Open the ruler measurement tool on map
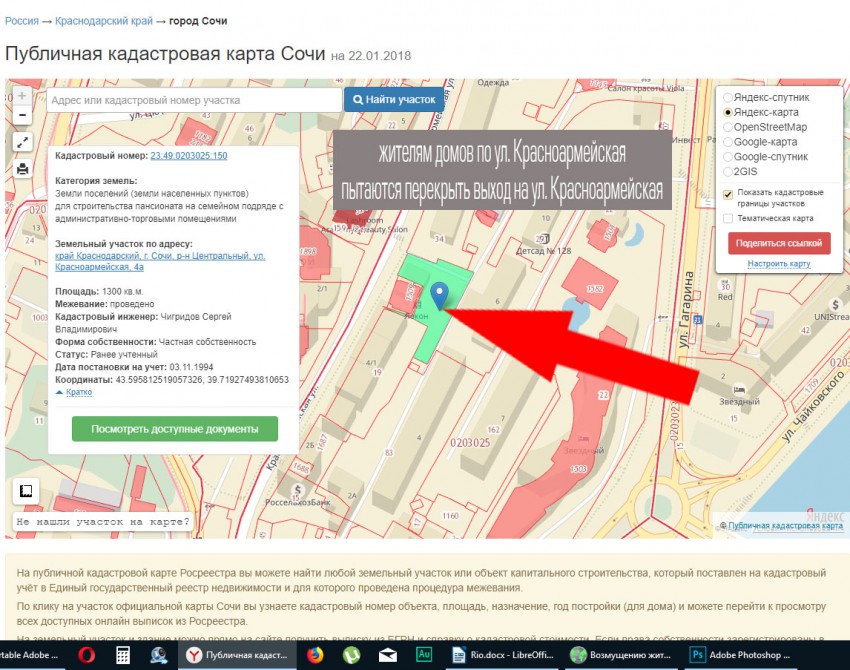The image size is (850, 670). click(26, 491)
